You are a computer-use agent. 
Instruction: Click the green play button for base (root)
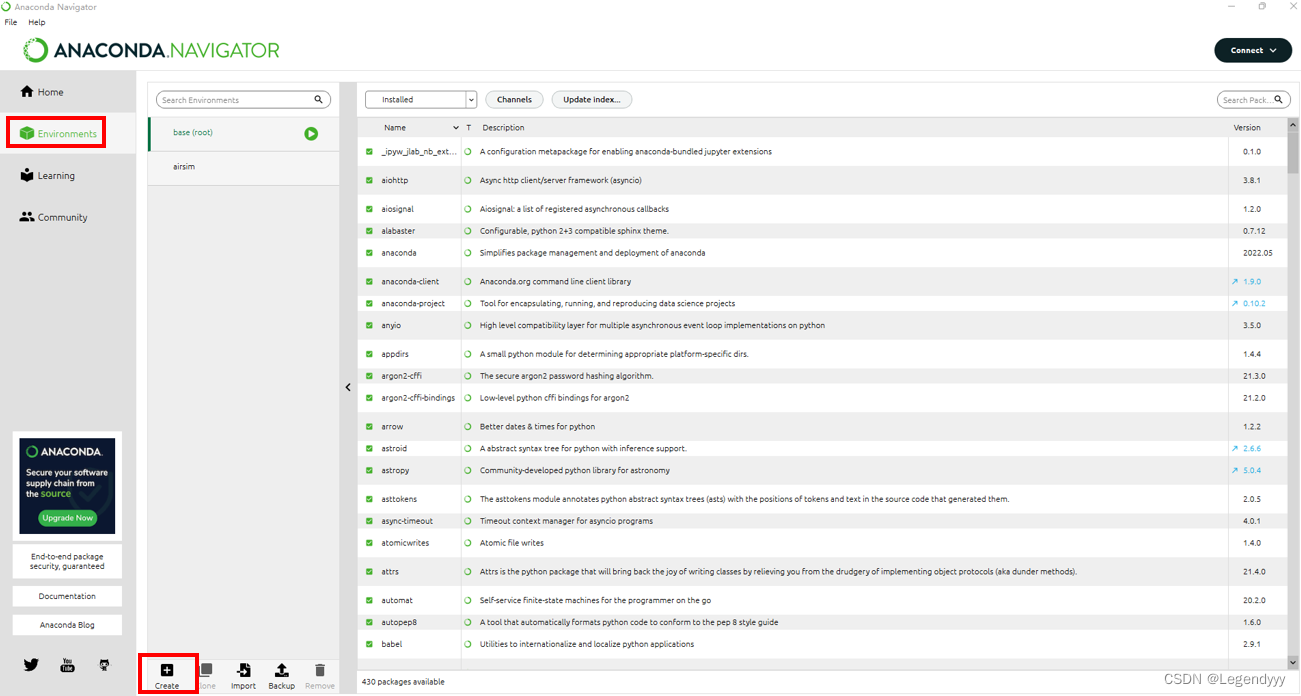coord(311,133)
